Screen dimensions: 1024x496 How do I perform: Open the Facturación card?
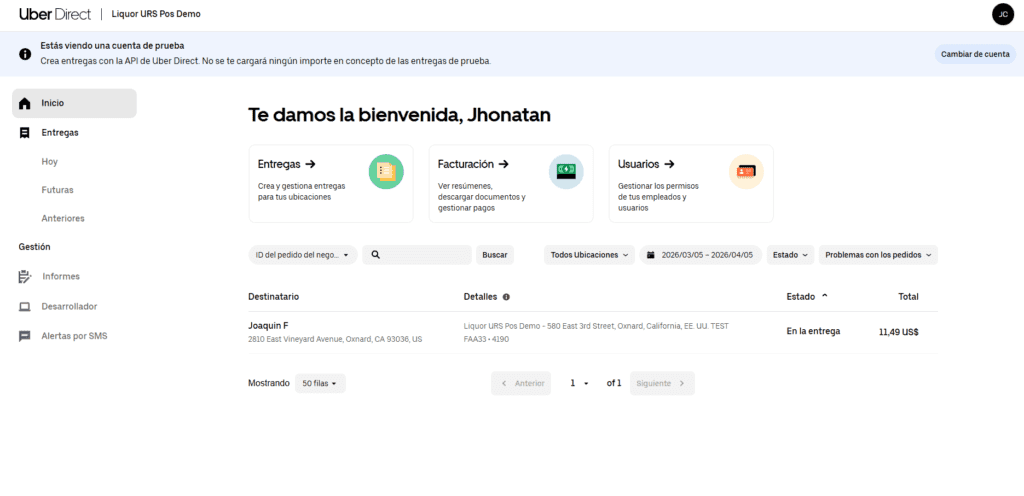pos(511,184)
